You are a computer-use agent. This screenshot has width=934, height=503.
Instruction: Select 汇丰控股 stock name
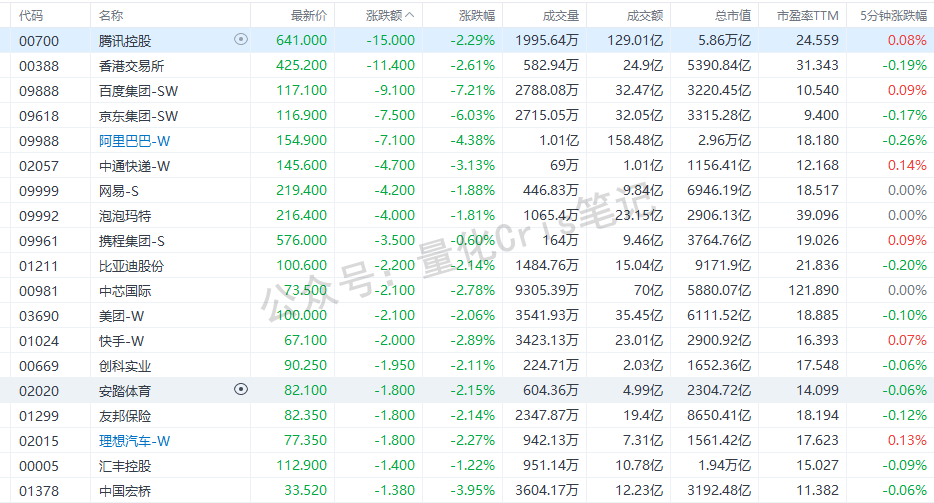[125, 465]
